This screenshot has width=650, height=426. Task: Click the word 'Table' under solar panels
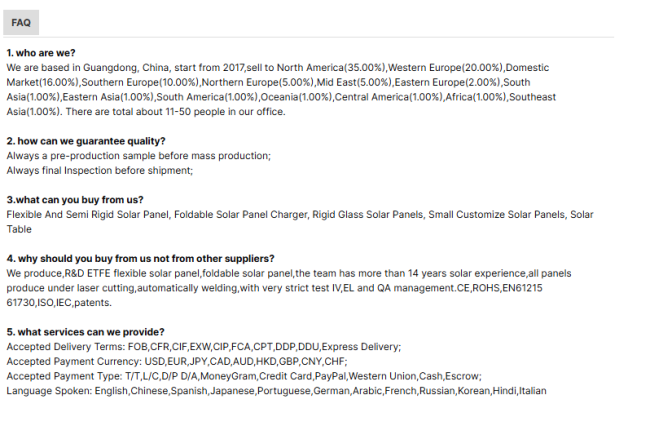point(19,229)
